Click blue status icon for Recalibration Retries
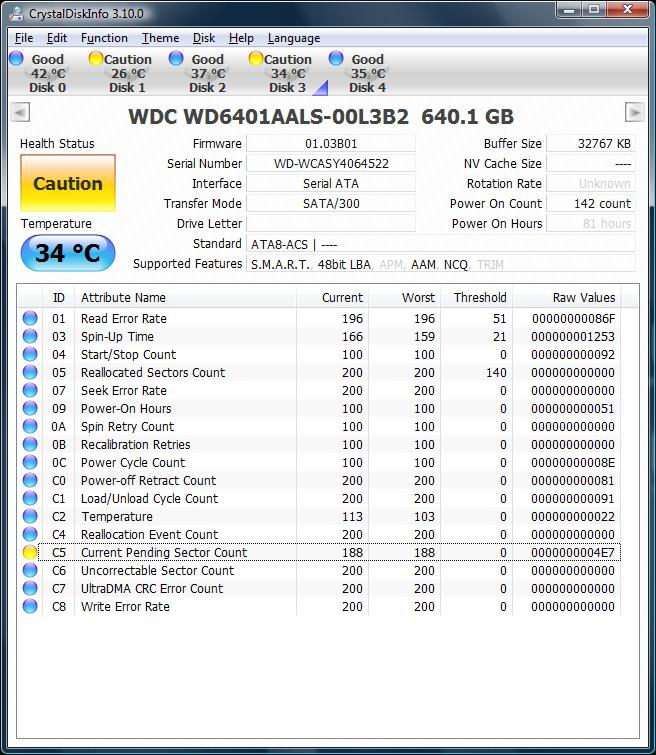Image resolution: width=656 pixels, height=755 pixels. (x=30, y=444)
